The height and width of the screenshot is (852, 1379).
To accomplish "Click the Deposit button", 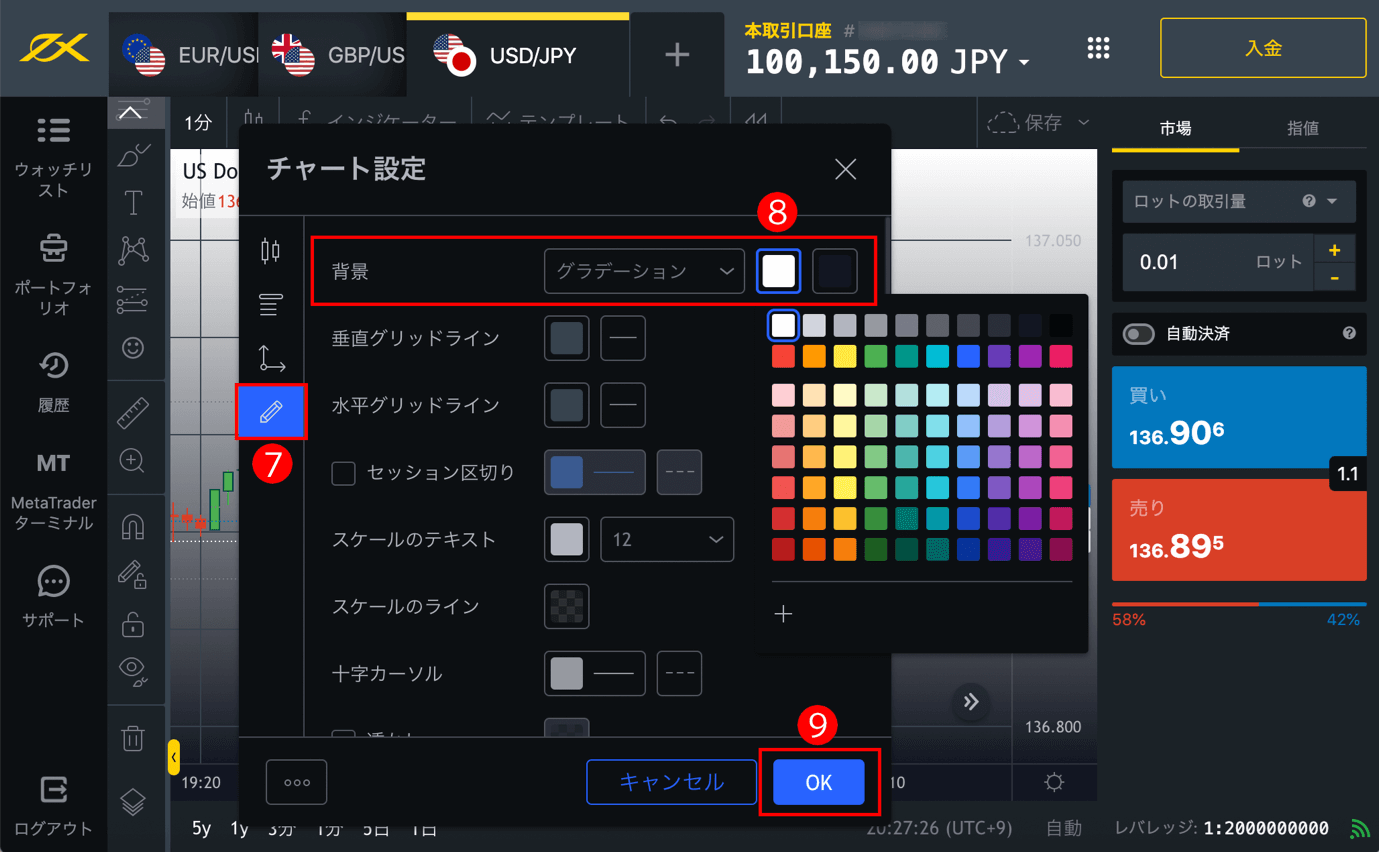I will (x=1263, y=48).
